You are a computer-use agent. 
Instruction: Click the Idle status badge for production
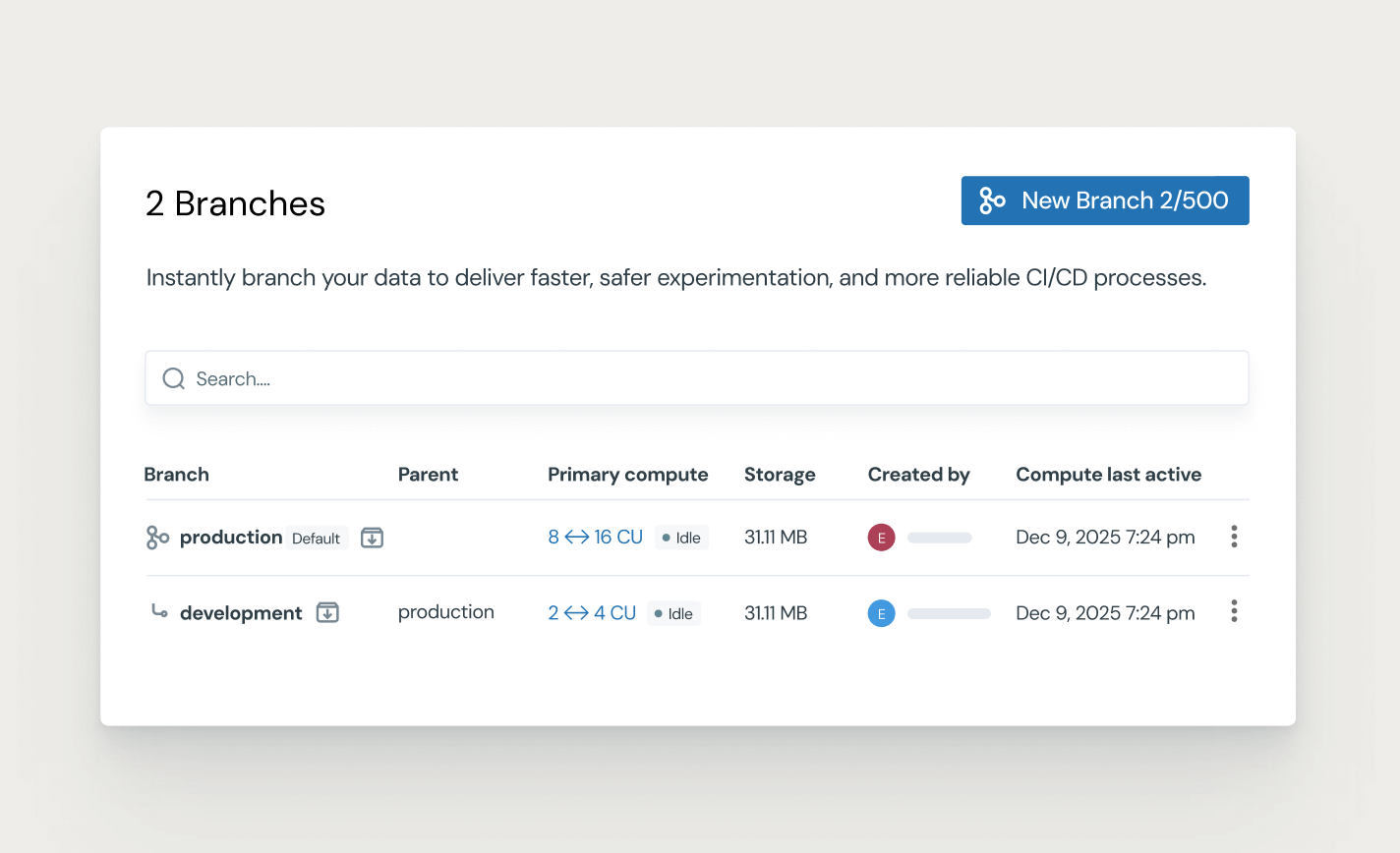(x=681, y=538)
